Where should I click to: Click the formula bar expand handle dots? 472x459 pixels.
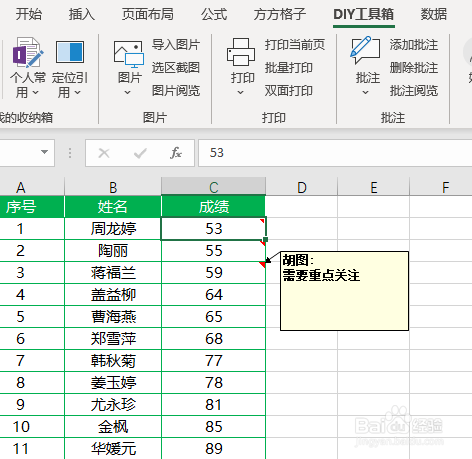[70, 153]
